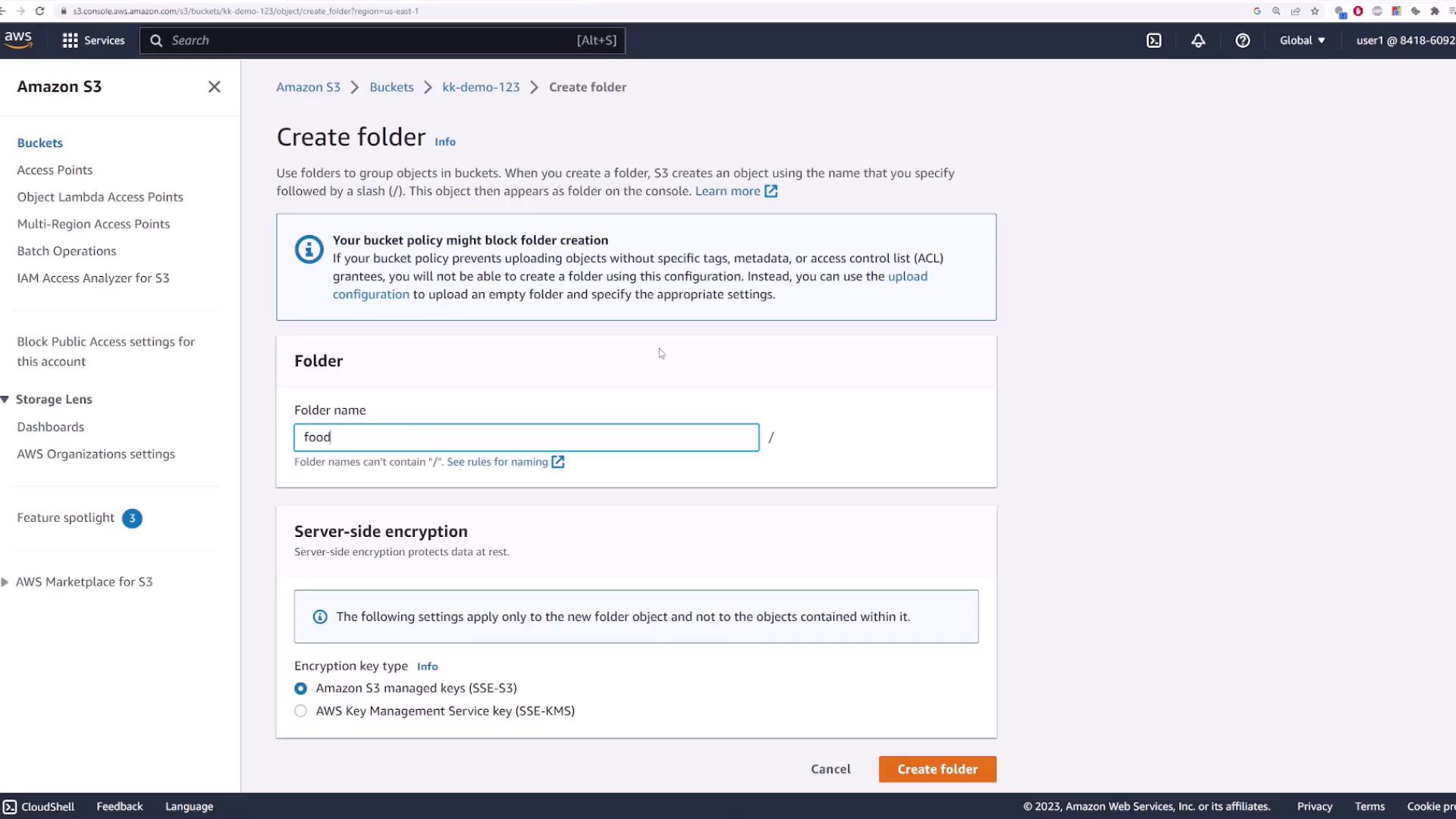
Task: Open Access Points in sidebar
Action: pyautogui.click(x=55, y=170)
